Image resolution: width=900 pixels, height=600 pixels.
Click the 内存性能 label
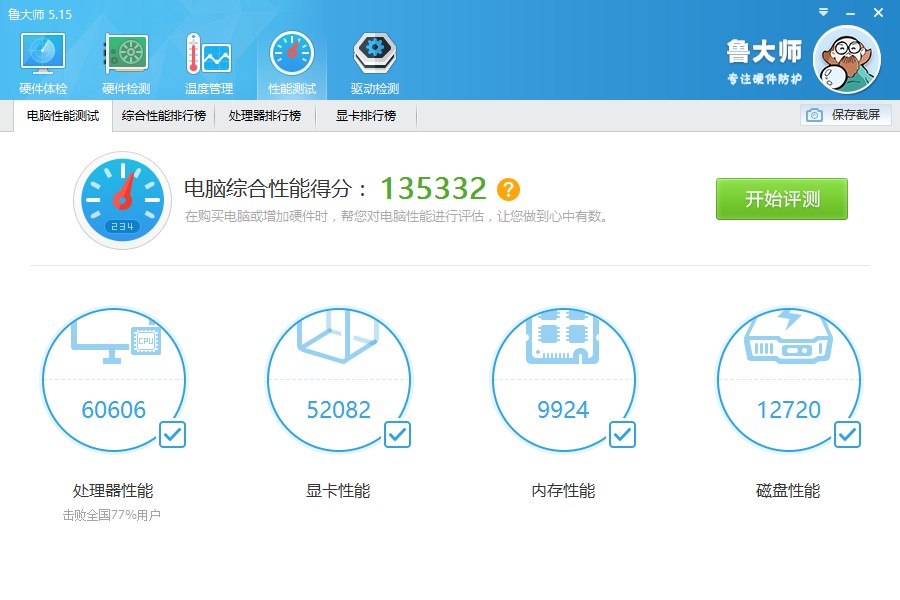[563, 491]
